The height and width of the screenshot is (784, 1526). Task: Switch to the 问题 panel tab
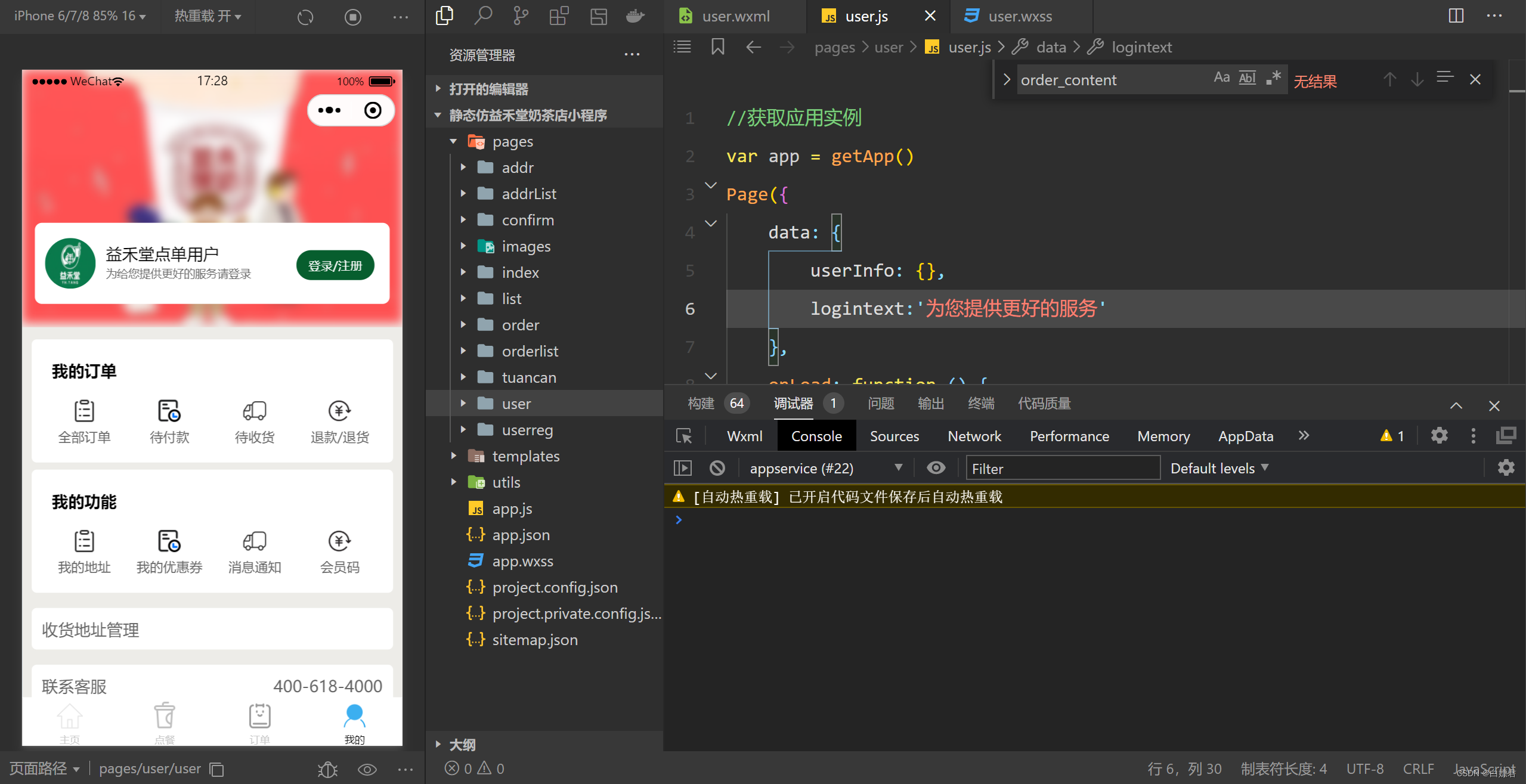pos(881,403)
